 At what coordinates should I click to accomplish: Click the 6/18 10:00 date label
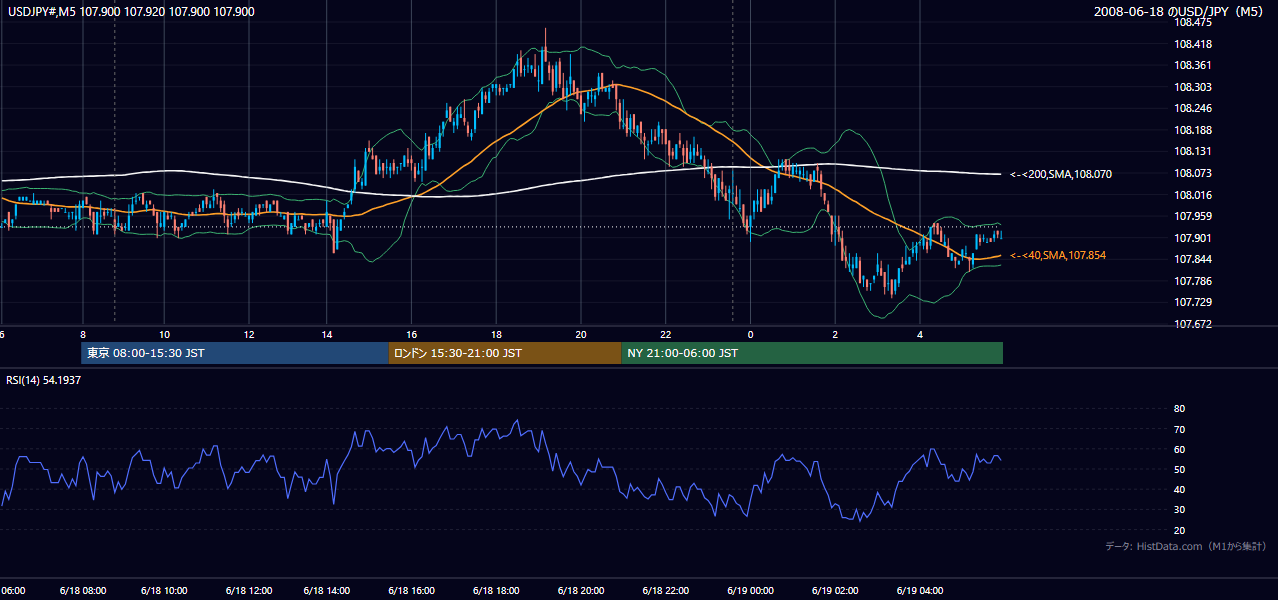(166, 590)
